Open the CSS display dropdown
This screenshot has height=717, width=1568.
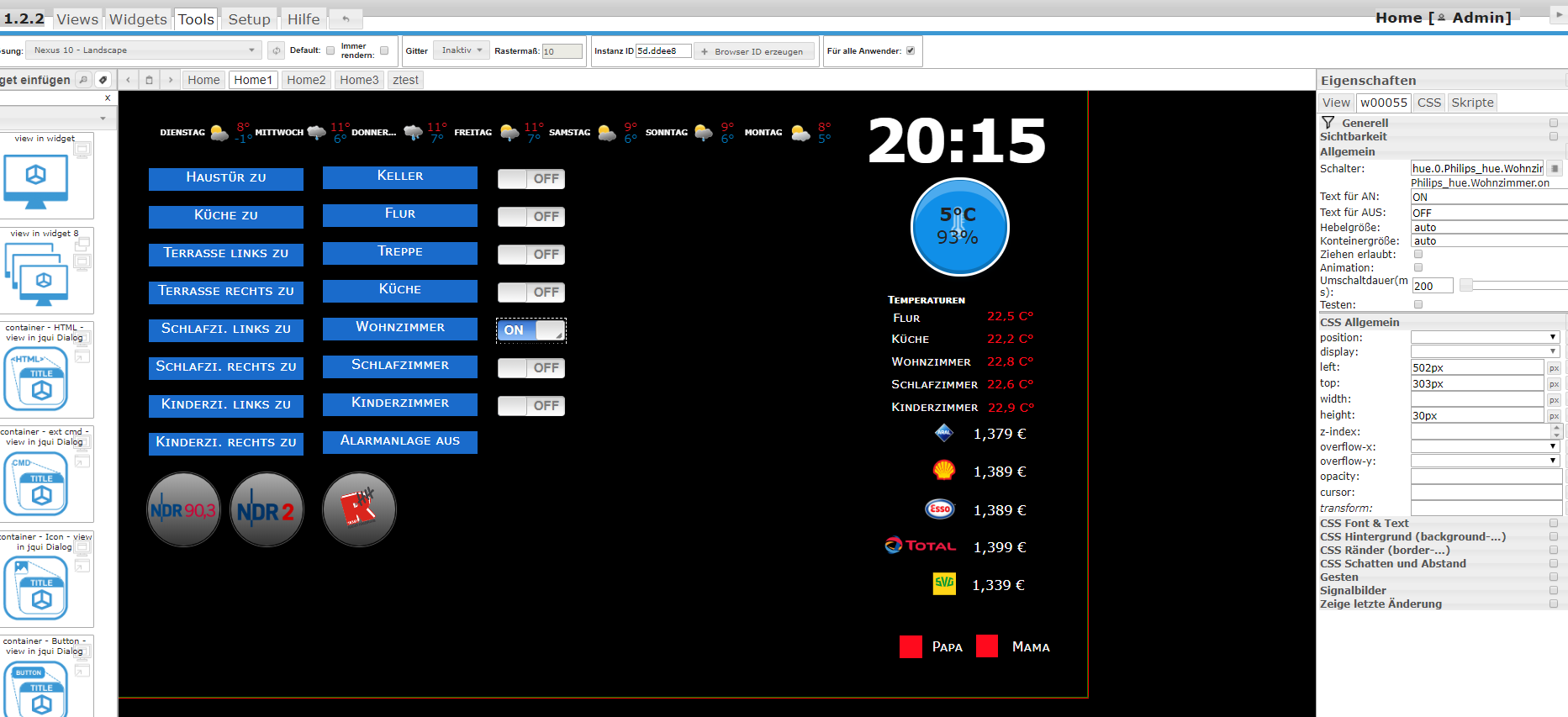click(1485, 351)
